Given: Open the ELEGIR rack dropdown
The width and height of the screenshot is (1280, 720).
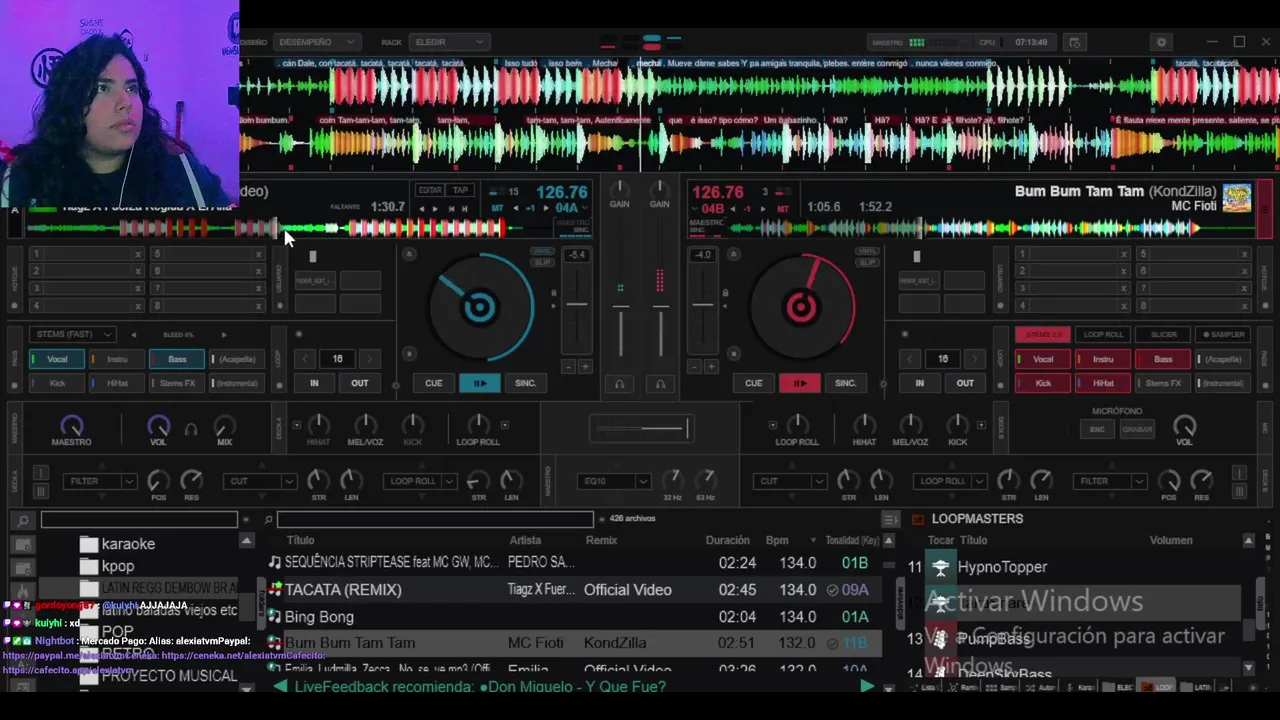Looking at the screenshot, I should click(x=448, y=42).
